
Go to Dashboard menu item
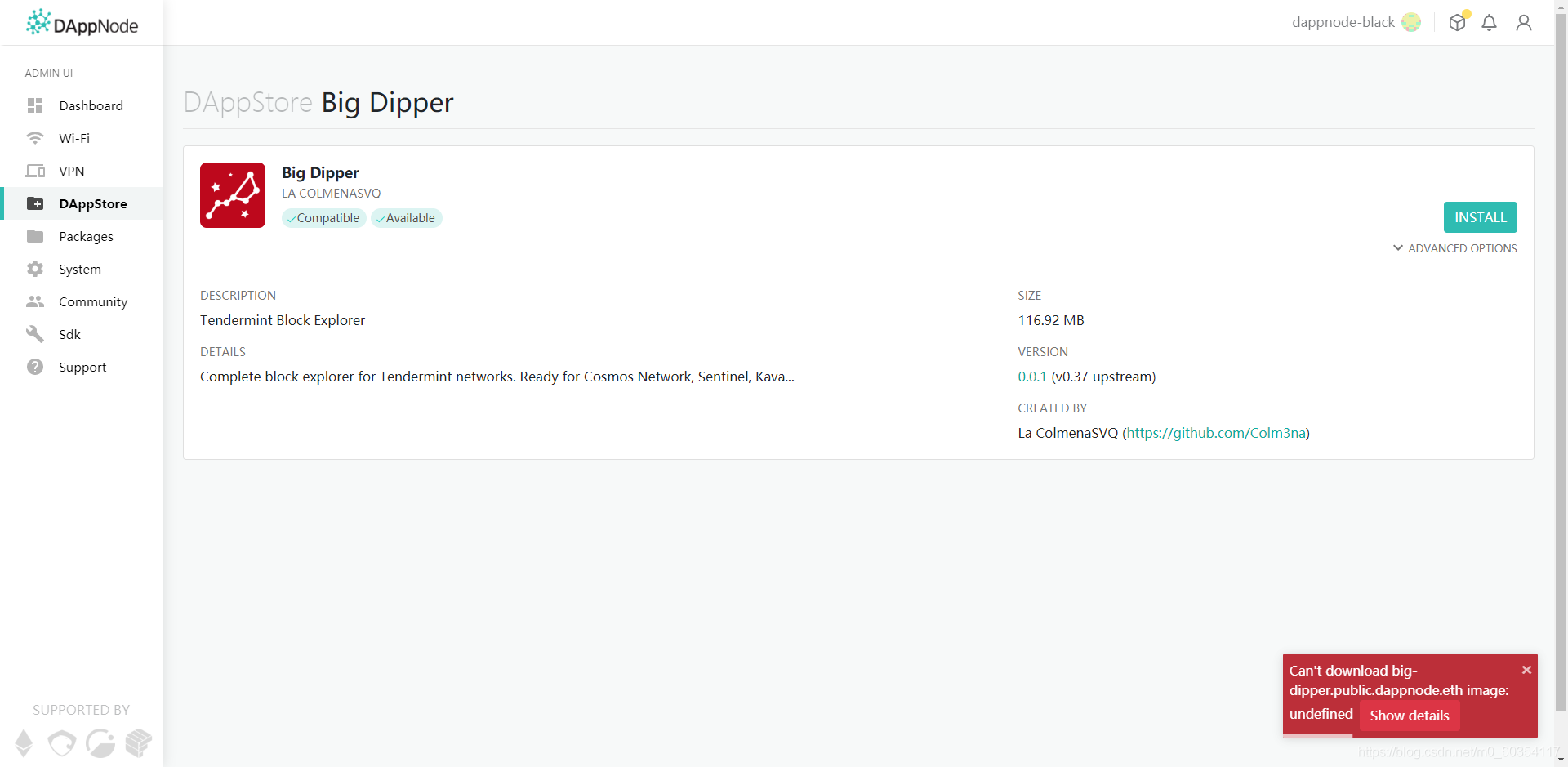(82, 105)
